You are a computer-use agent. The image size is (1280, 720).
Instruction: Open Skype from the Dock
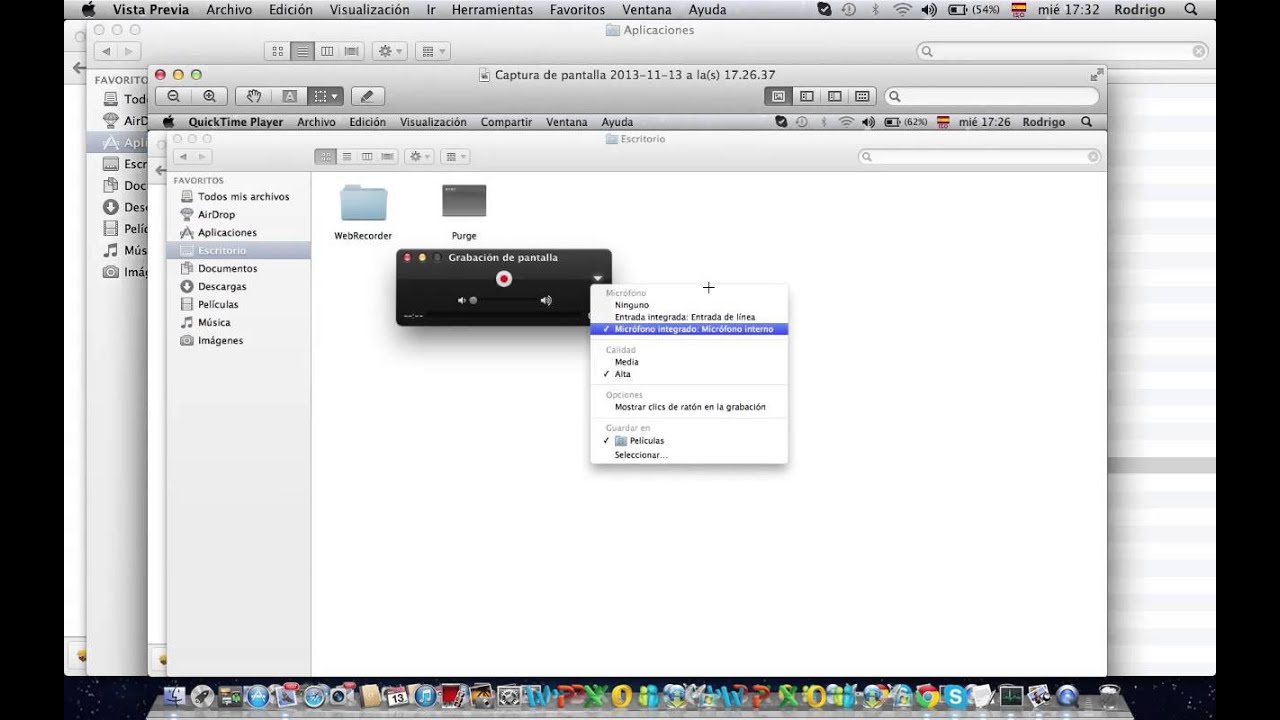[955, 696]
